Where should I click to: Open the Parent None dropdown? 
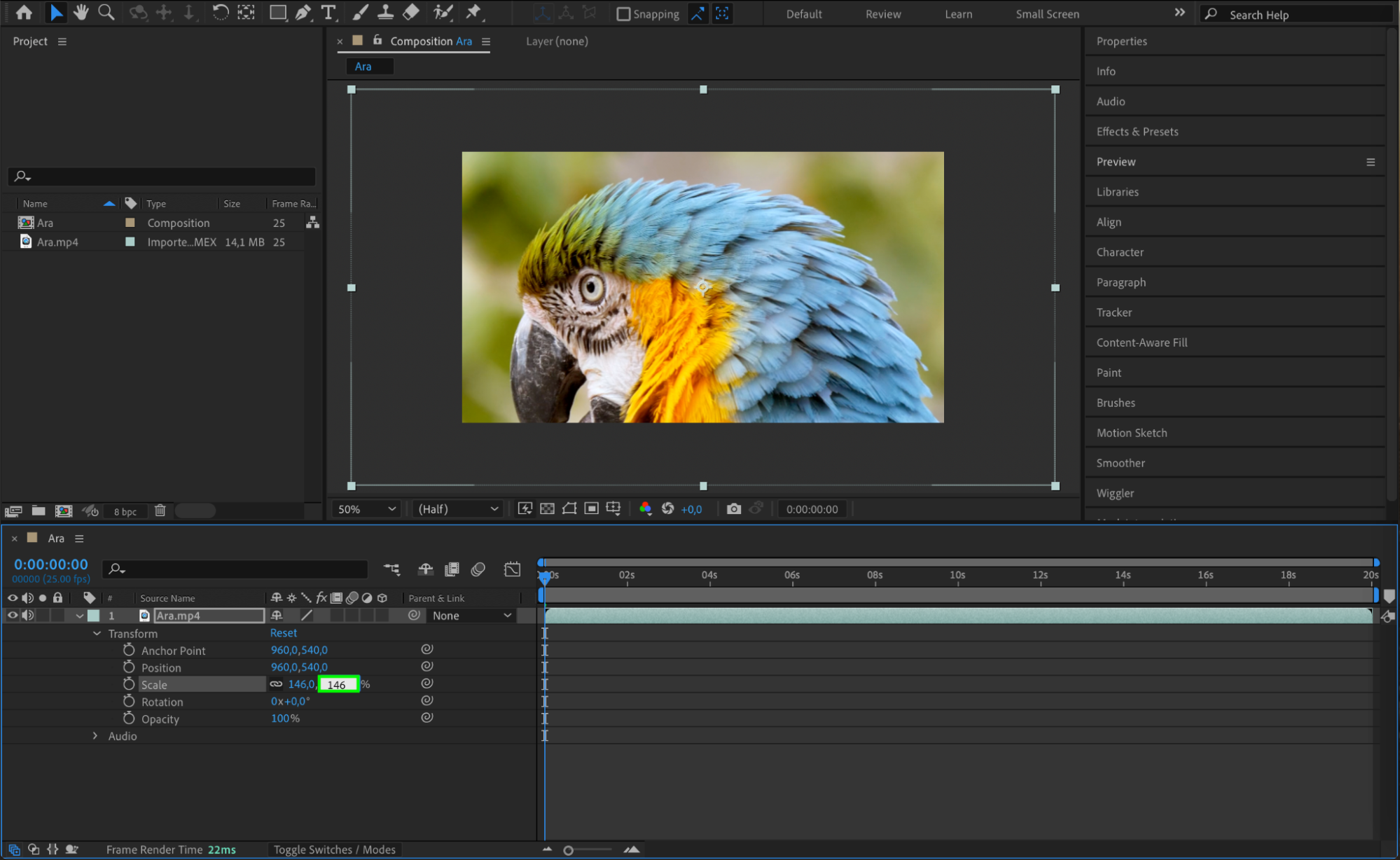[471, 616]
